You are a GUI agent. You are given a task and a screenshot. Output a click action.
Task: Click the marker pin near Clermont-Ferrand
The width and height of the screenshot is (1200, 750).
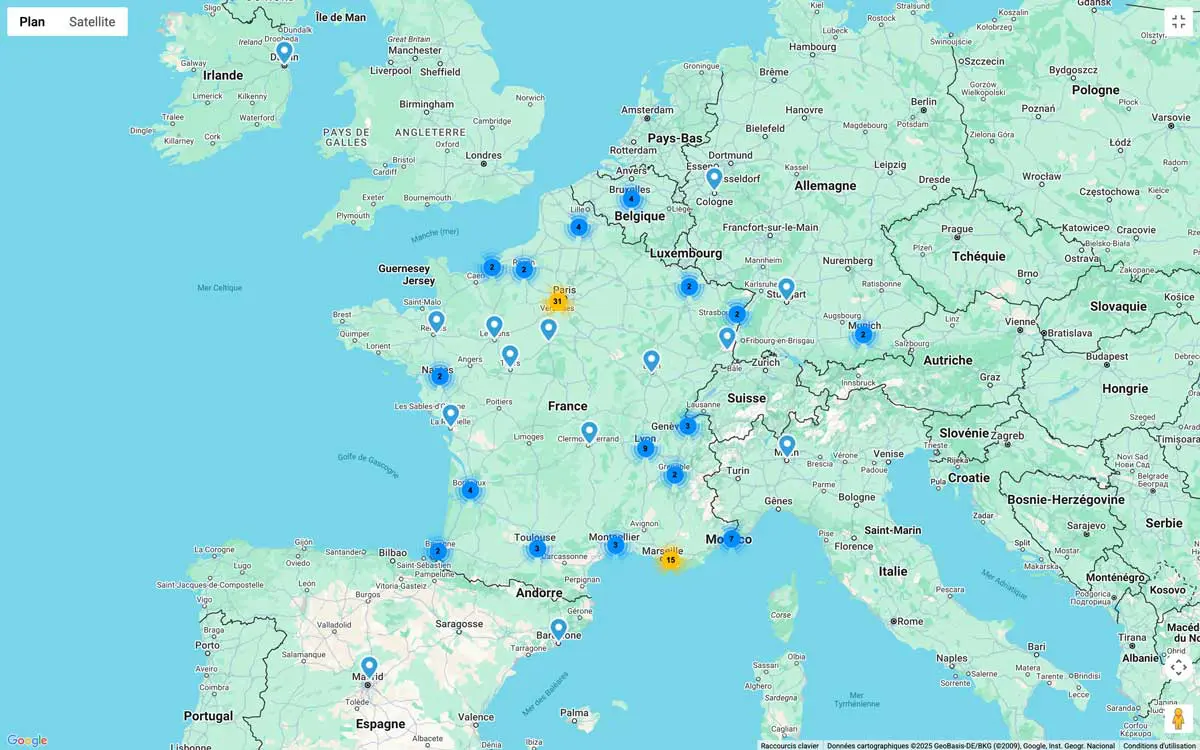pyautogui.click(x=589, y=431)
